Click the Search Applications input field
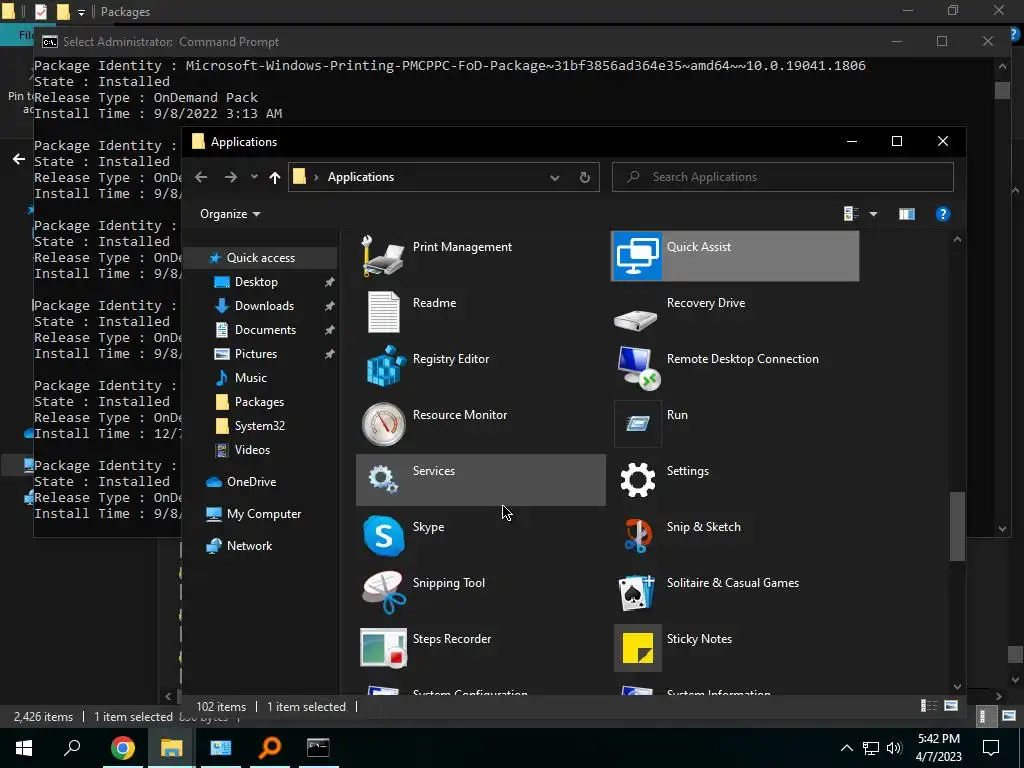 click(782, 177)
